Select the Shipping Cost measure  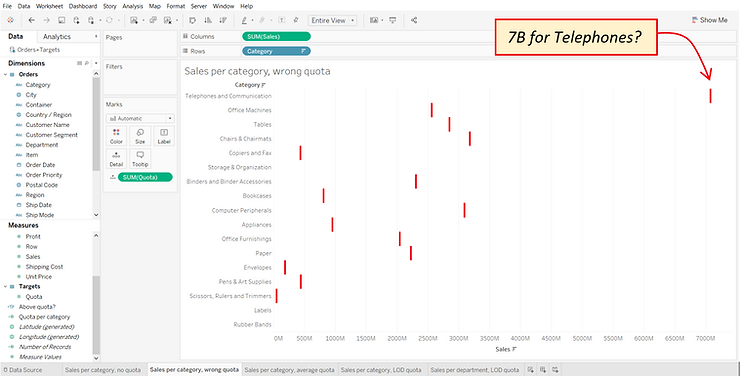pyautogui.click(x=44, y=267)
